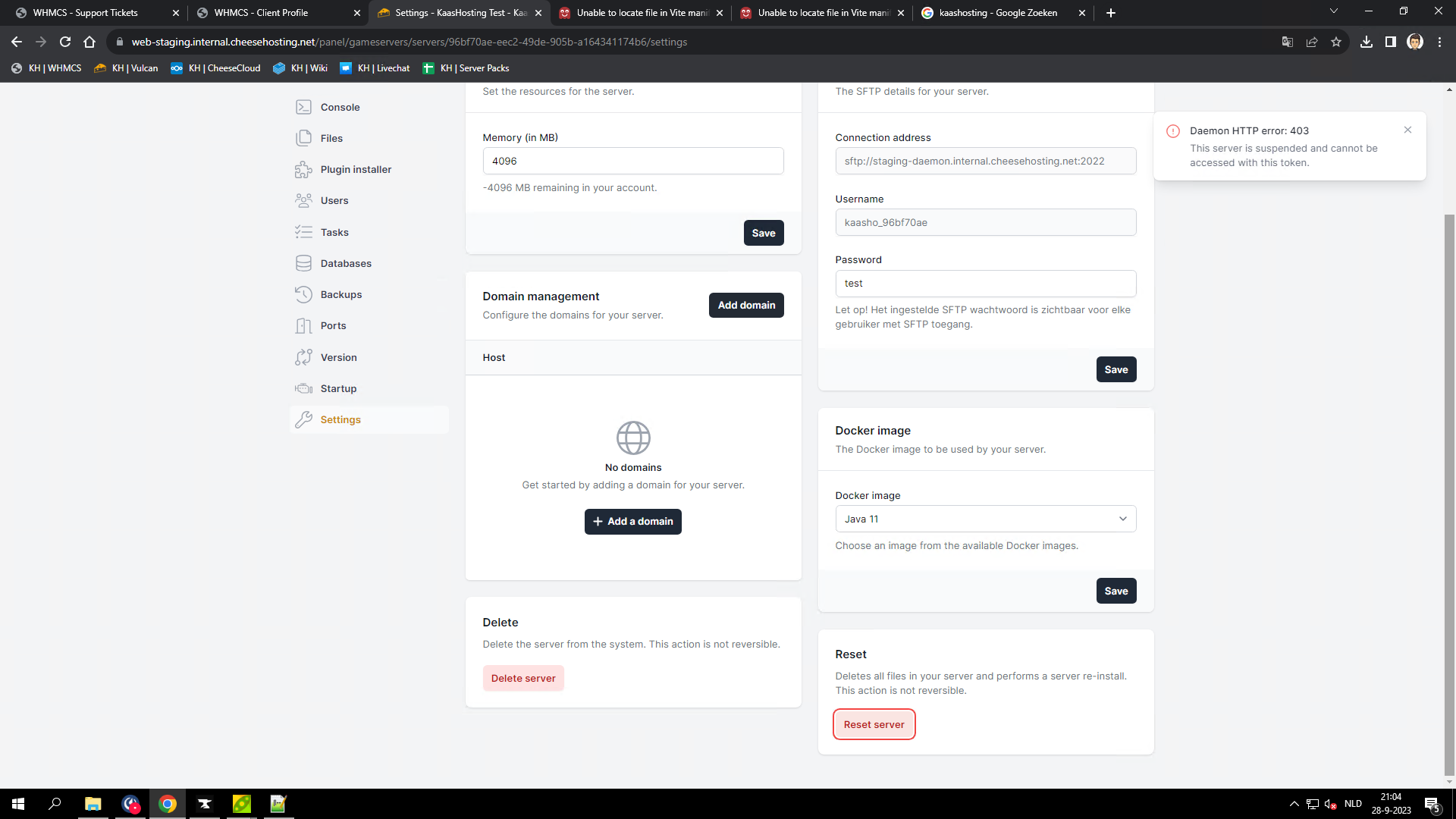Click the Startup engine icon

[303, 388]
